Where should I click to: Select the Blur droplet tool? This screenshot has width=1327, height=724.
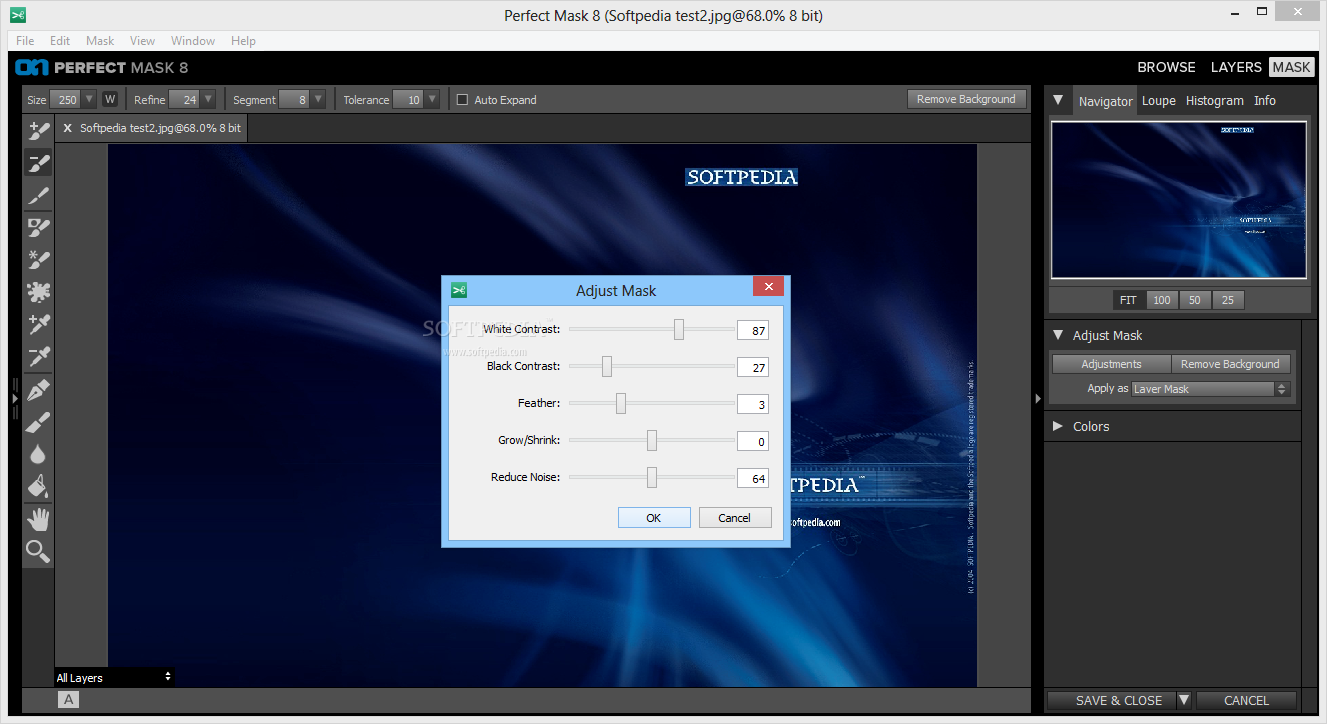[38, 454]
